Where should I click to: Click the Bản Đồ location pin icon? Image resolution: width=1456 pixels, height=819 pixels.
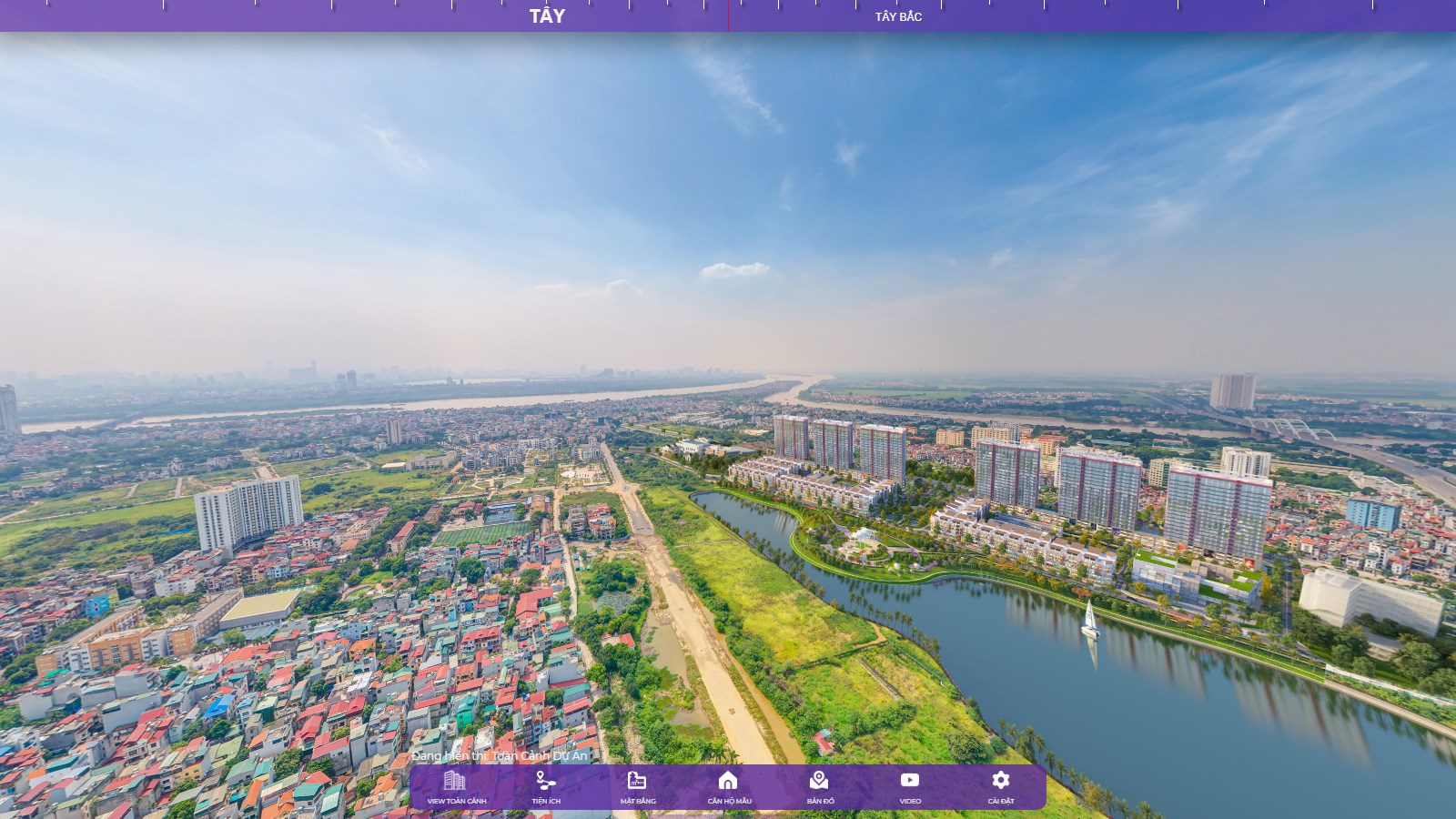tap(817, 779)
